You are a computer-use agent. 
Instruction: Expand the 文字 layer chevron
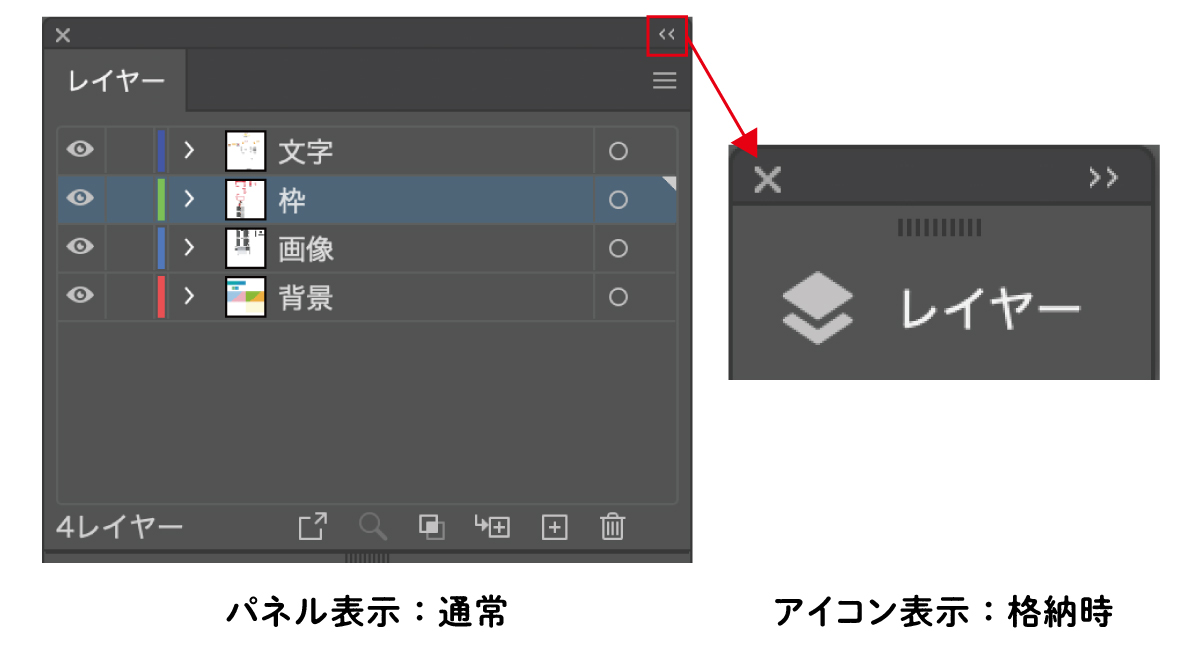(x=188, y=151)
